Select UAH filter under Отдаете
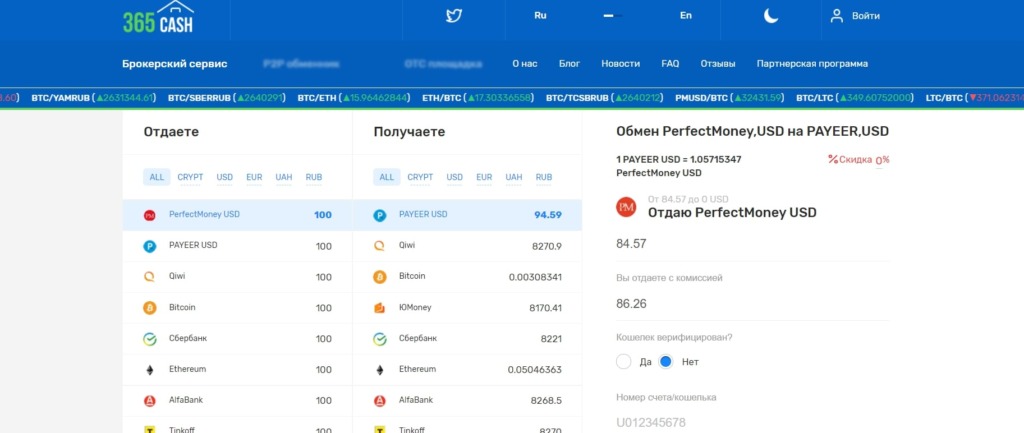 [283, 177]
